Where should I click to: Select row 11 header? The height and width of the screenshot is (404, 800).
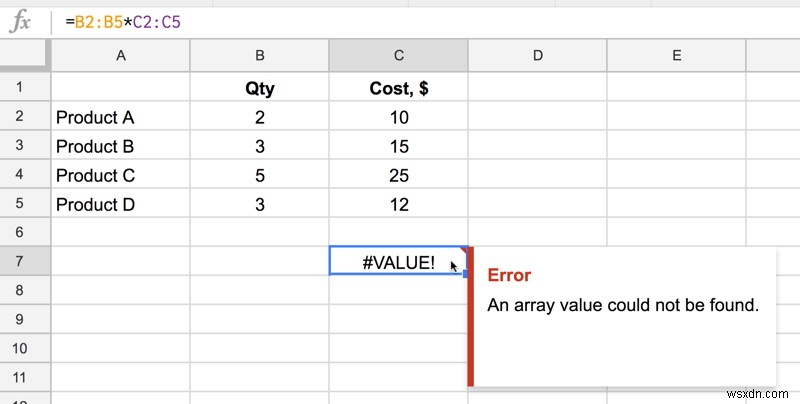point(26,377)
